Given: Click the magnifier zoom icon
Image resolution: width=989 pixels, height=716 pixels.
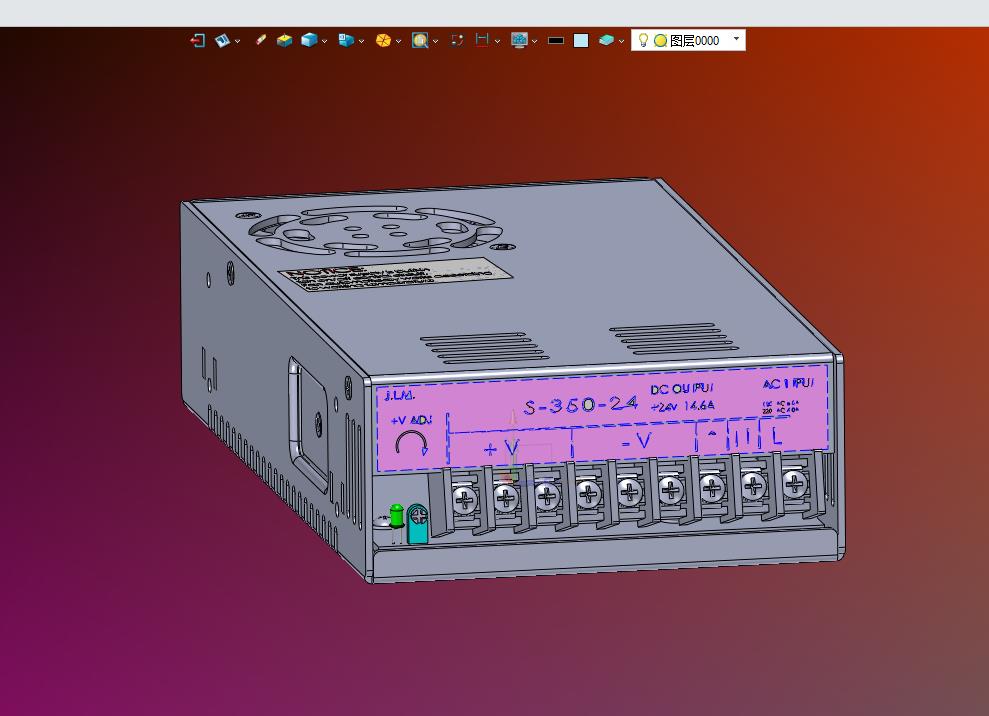Looking at the screenshot, I should click(x=420, y=40).
